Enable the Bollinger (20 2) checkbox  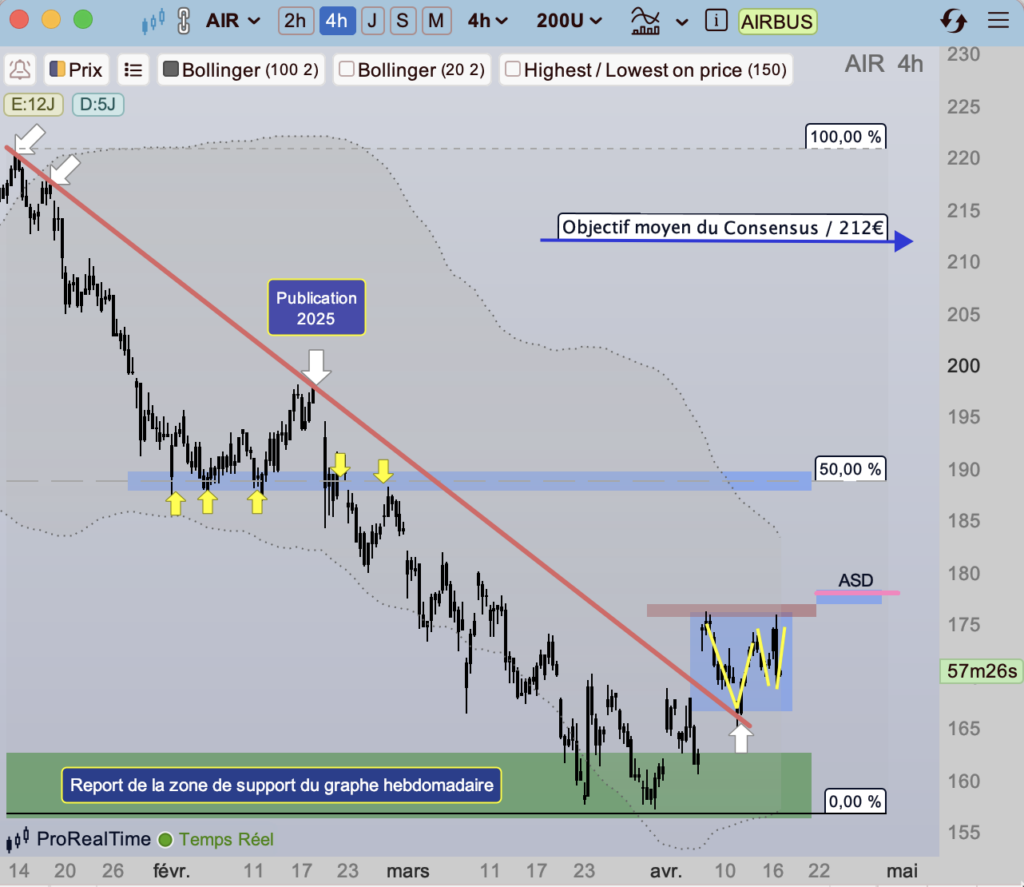(x=347, y=70)
